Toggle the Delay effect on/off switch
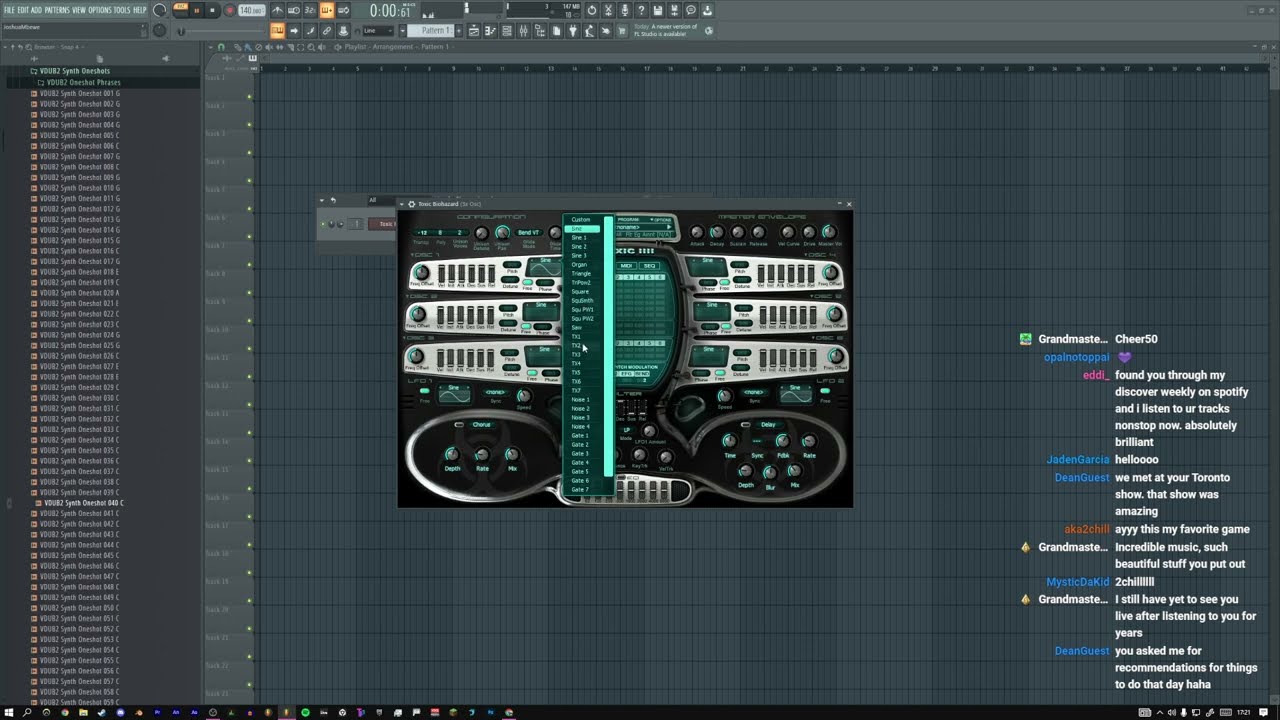This screenshot has width=1280, height=720. [x=745, y=425]
